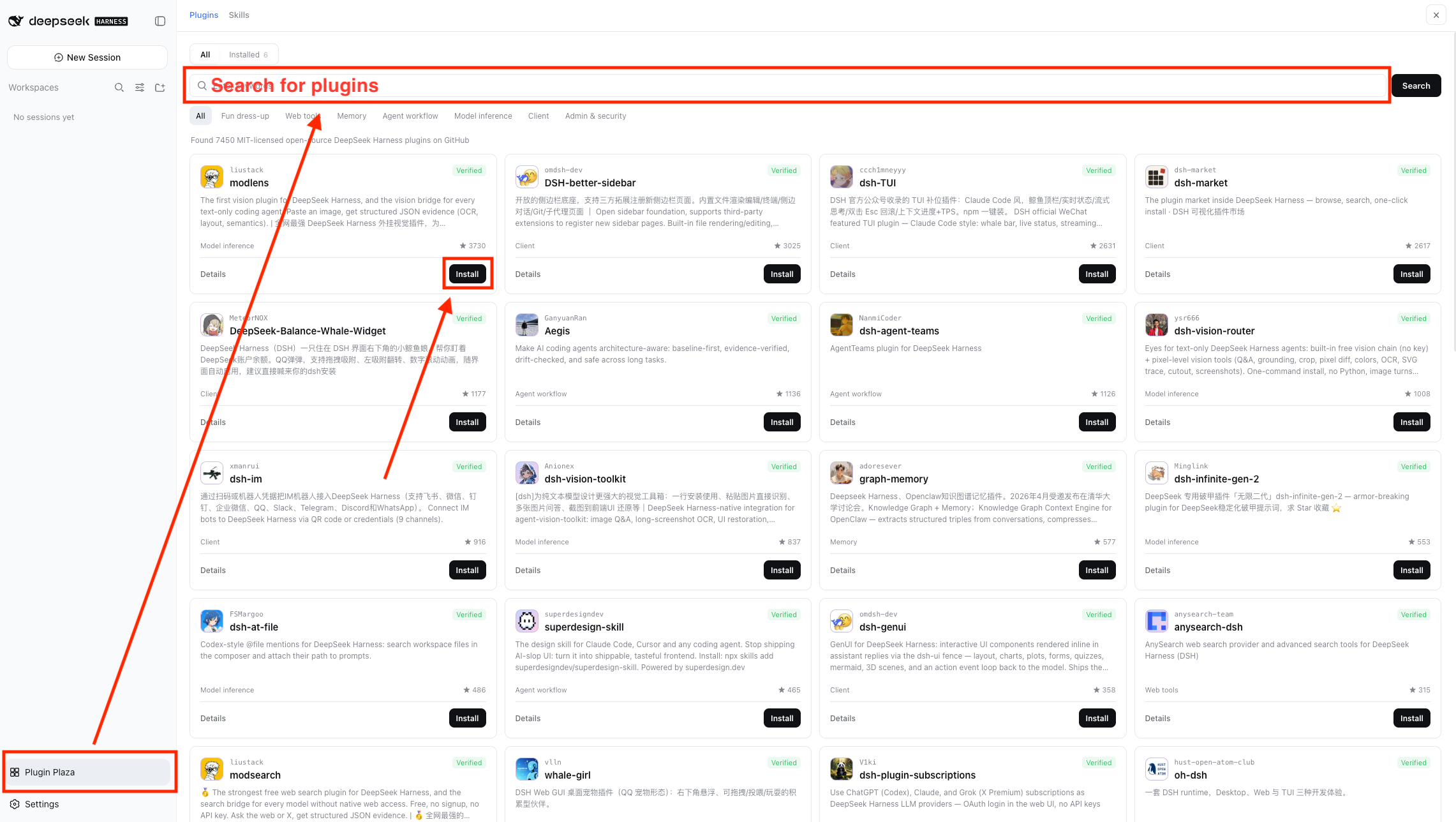
Task: View Details for dsh-genui
Action: pos(842,719)
